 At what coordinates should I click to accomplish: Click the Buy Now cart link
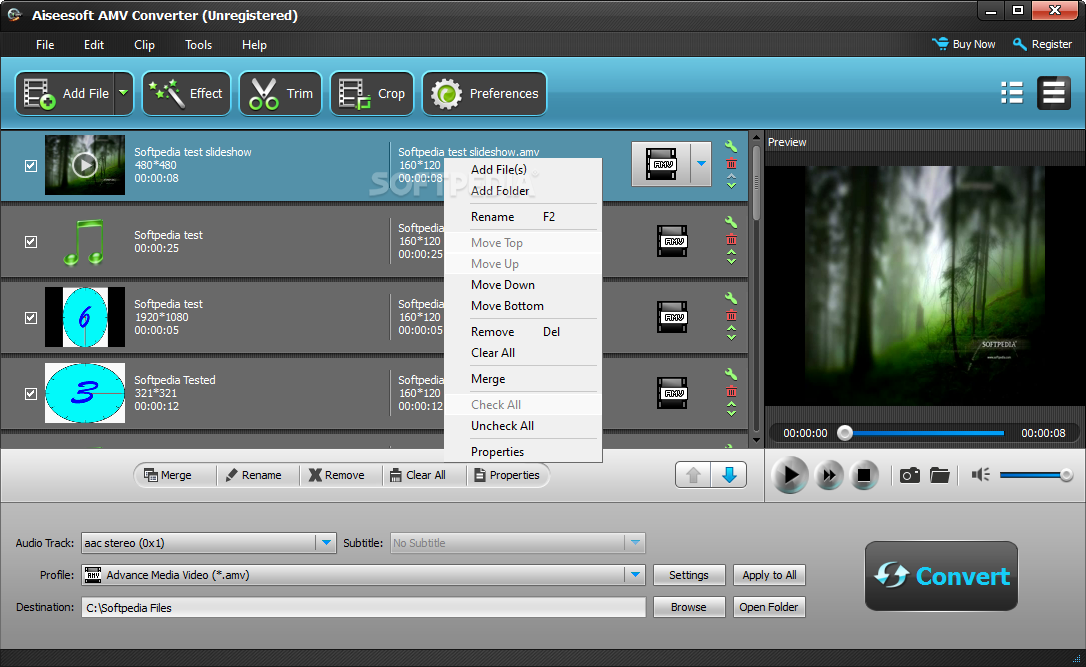pyautogui.click(x=963, y=44)
